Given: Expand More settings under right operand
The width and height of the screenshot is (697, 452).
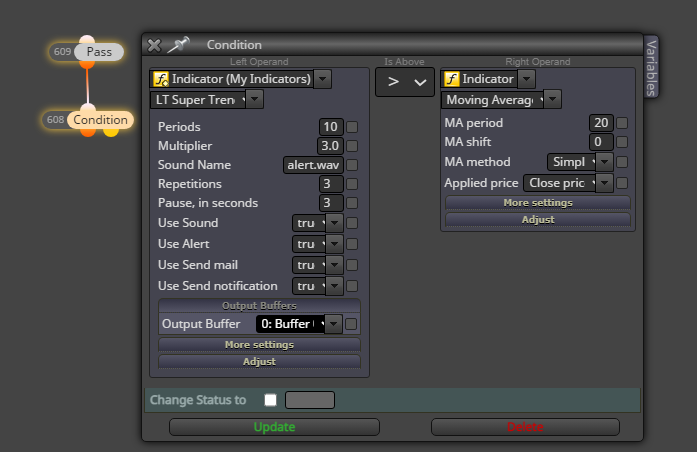Looking at the screenshot, I should coord(538,203).
